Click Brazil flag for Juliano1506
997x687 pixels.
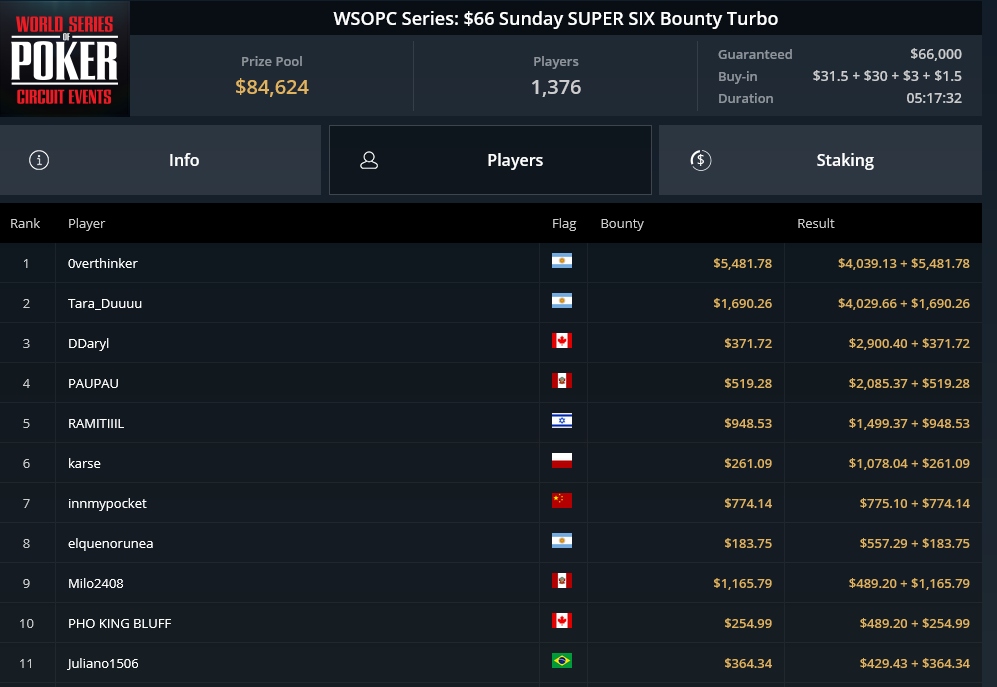point(562,661)
